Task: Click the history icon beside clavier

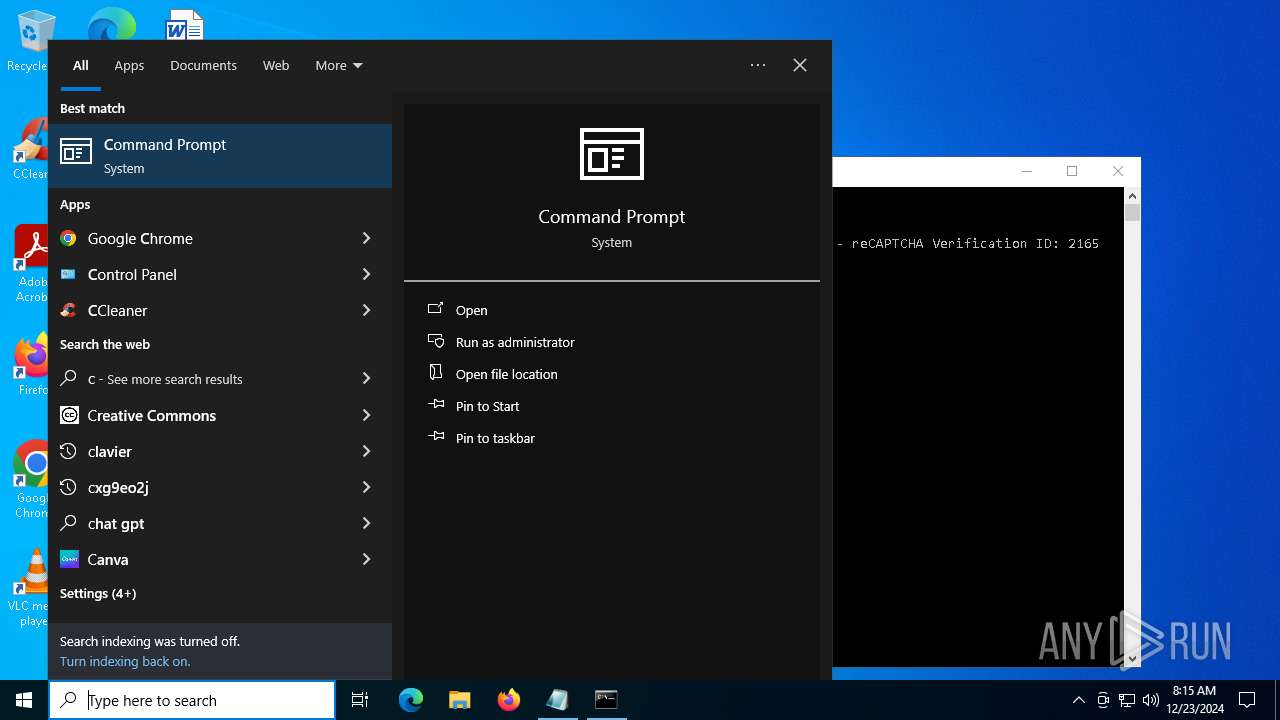Action: point(69,451)
